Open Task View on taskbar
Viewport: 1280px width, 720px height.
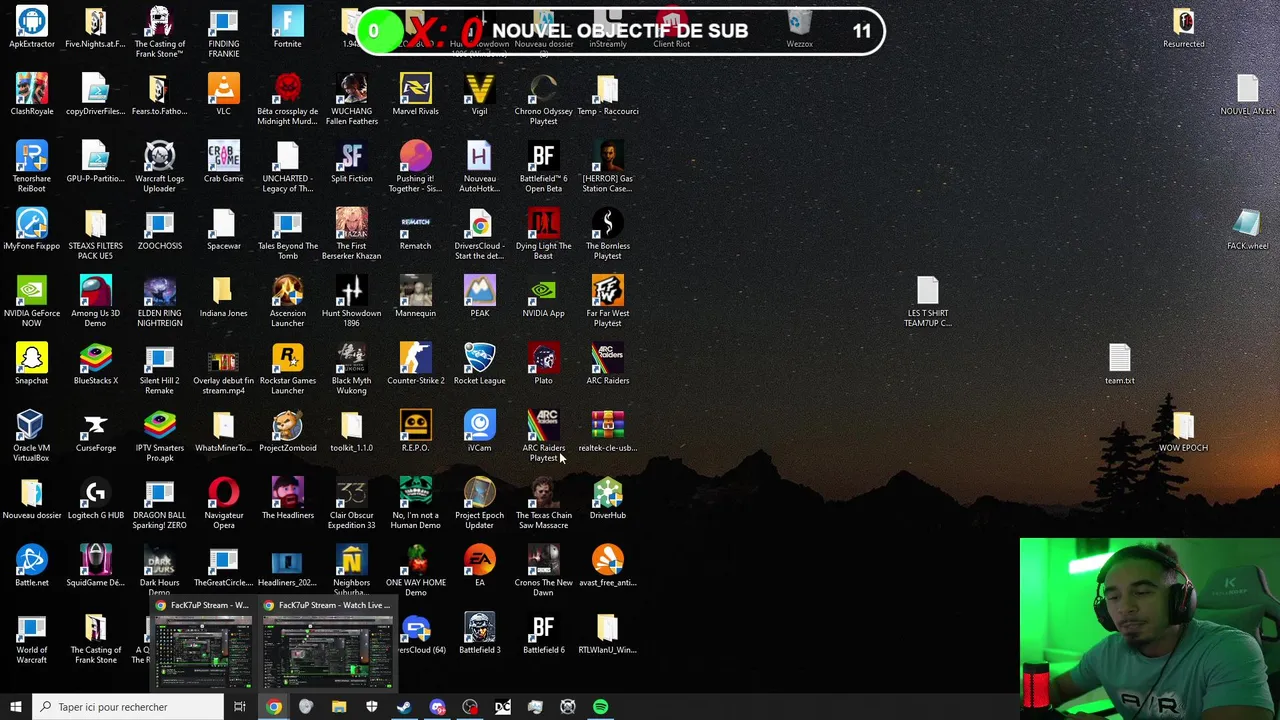tap(240, 707)
